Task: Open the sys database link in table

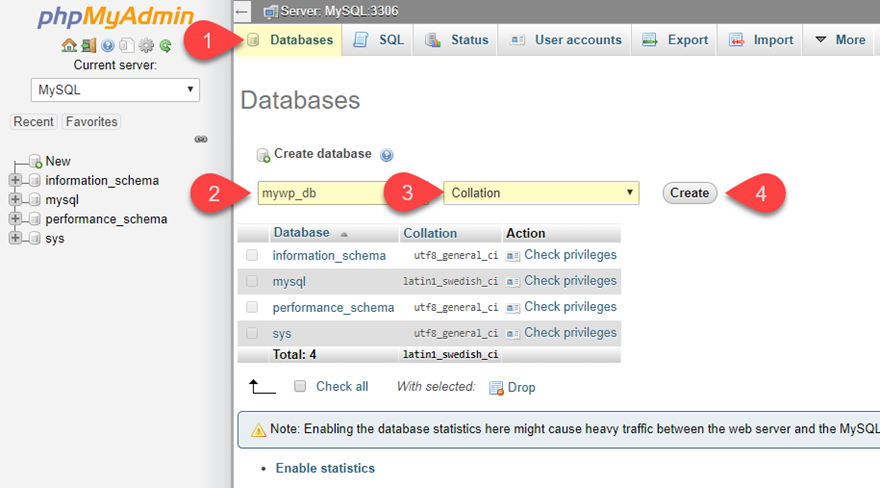Action: pos(282,334)
